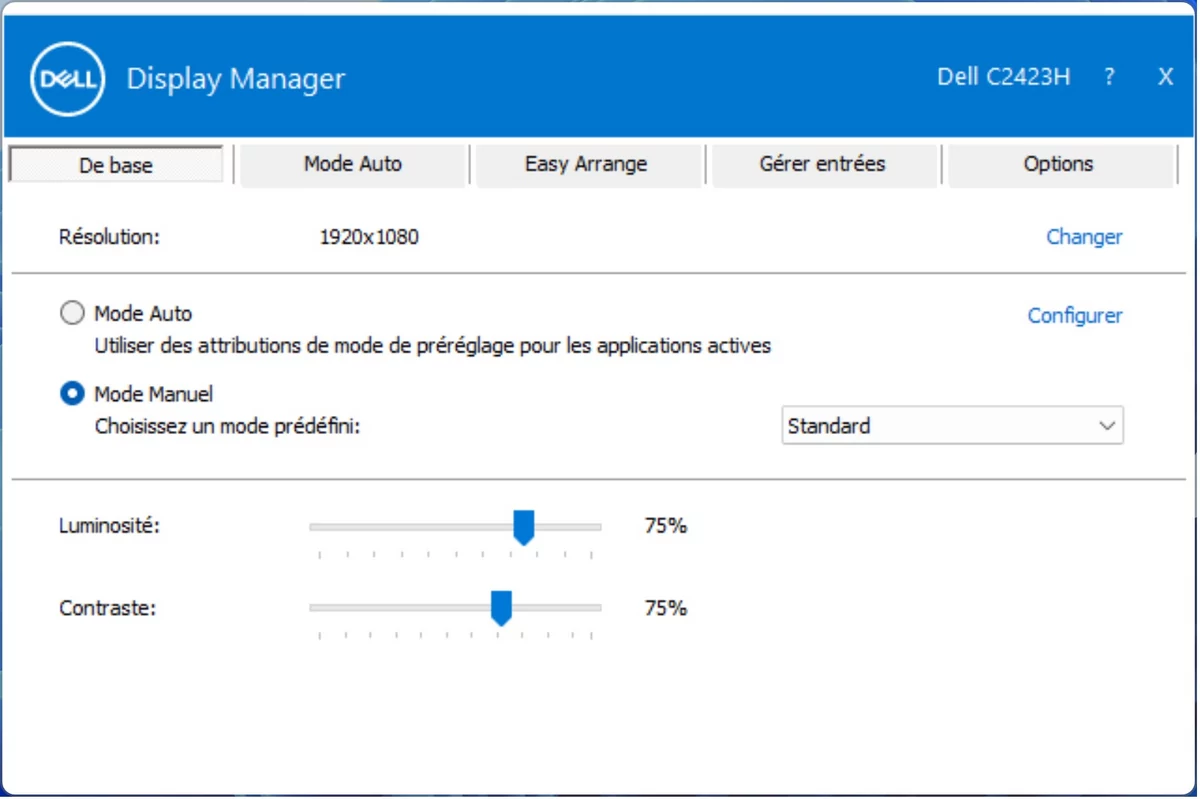Click the Dell C2423H monitor name
1200x799 pixels.
(x=1004, y=77)
